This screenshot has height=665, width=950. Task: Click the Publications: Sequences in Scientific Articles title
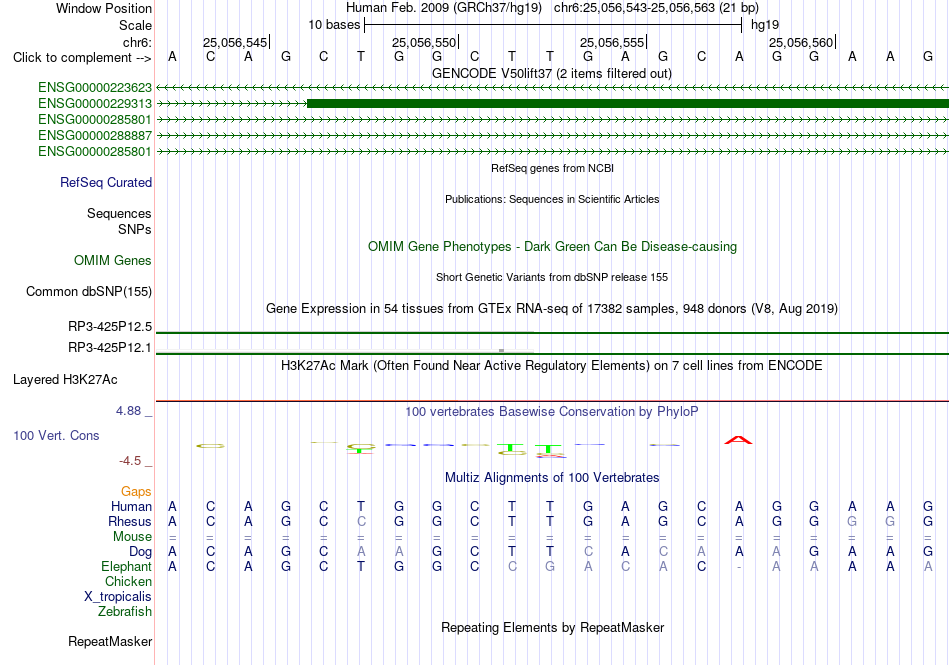pos(552,199)
